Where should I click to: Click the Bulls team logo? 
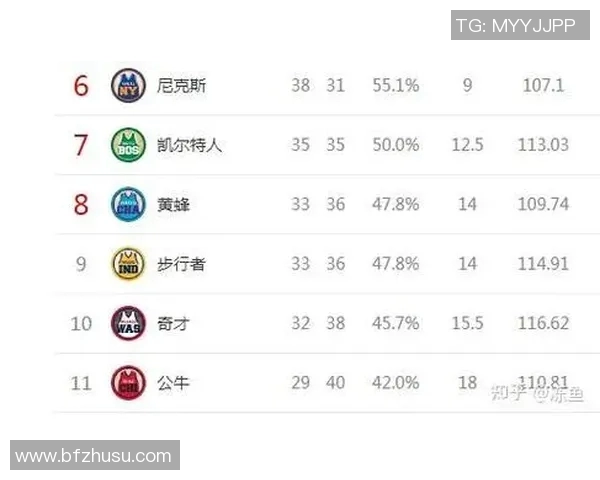coord(127,383)
